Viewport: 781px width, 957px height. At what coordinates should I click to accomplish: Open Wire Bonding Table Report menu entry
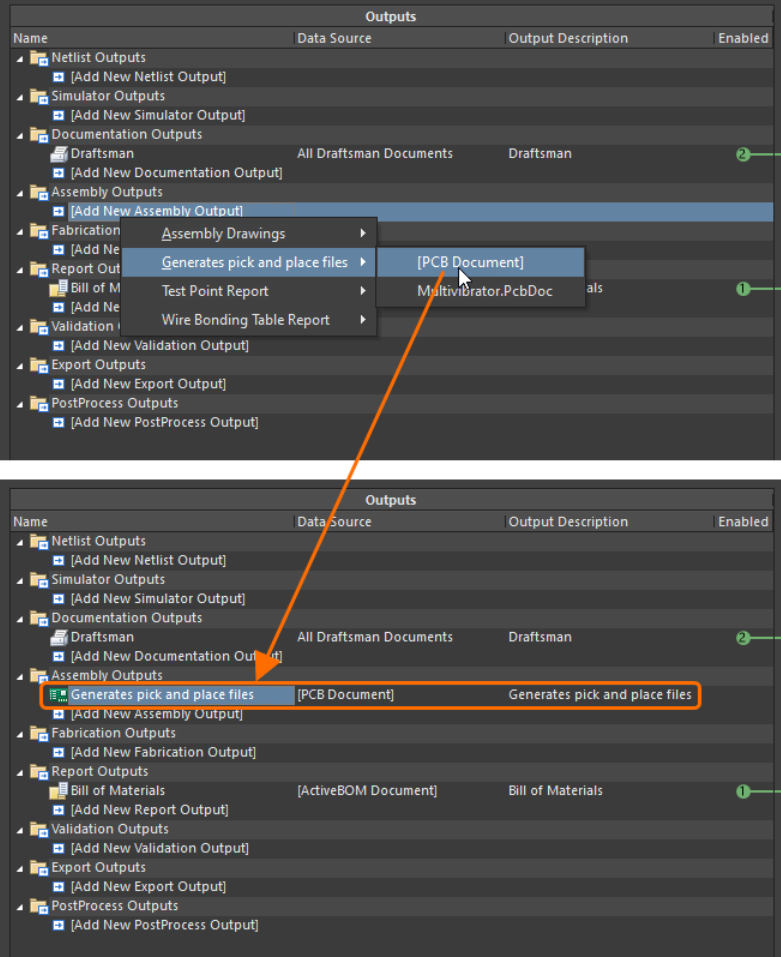[x=245, y=320]
